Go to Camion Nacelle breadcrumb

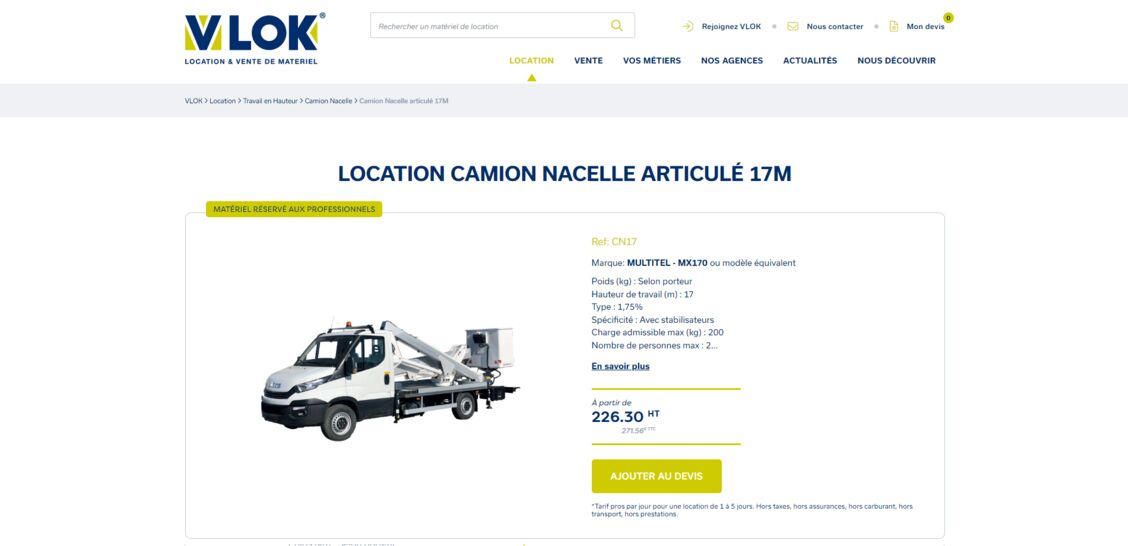point(328,101)
